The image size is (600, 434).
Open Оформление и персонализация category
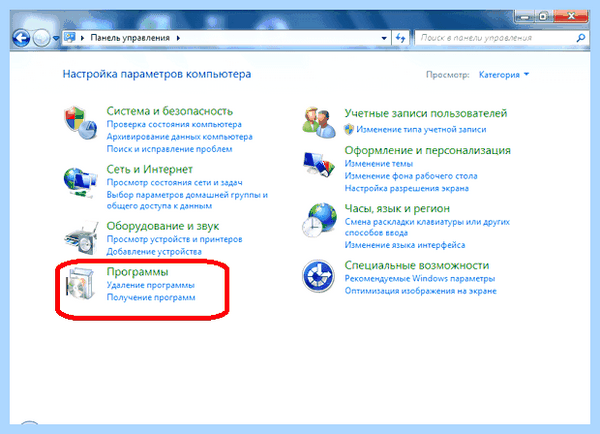pyautogui.click(x=427, y=150)
